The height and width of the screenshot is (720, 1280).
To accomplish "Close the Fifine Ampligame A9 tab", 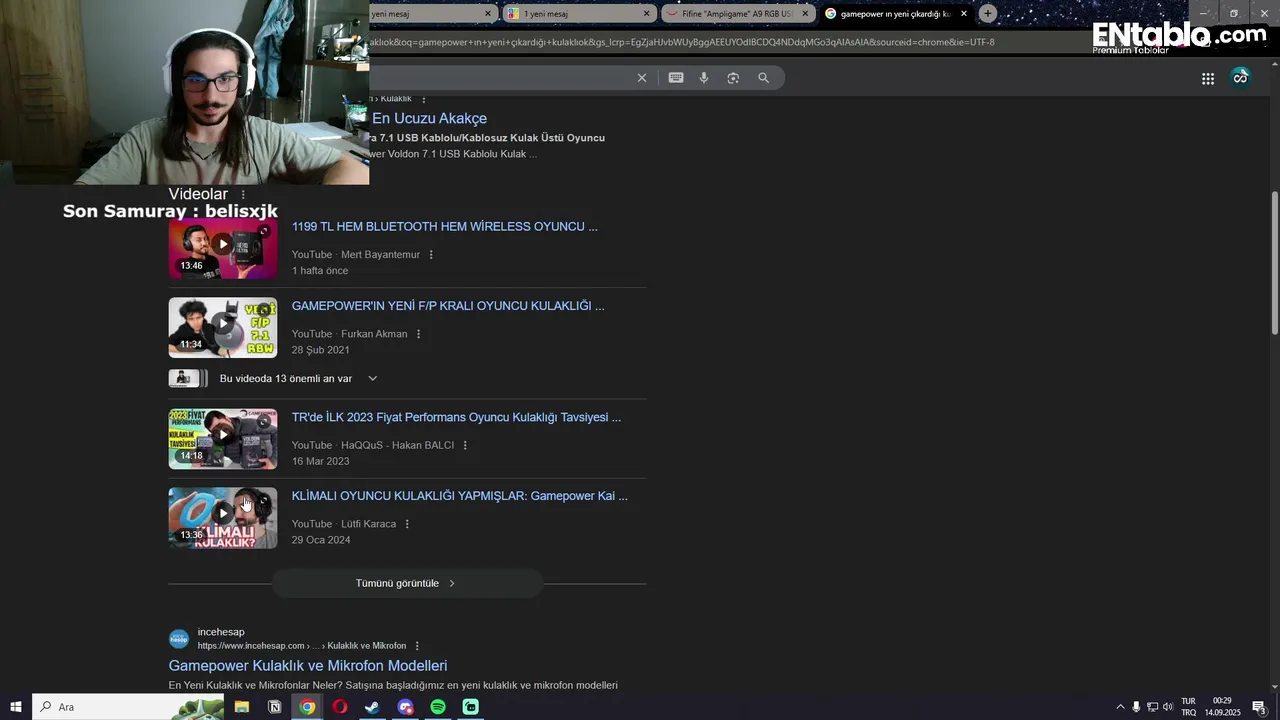I will coord(805,14).
